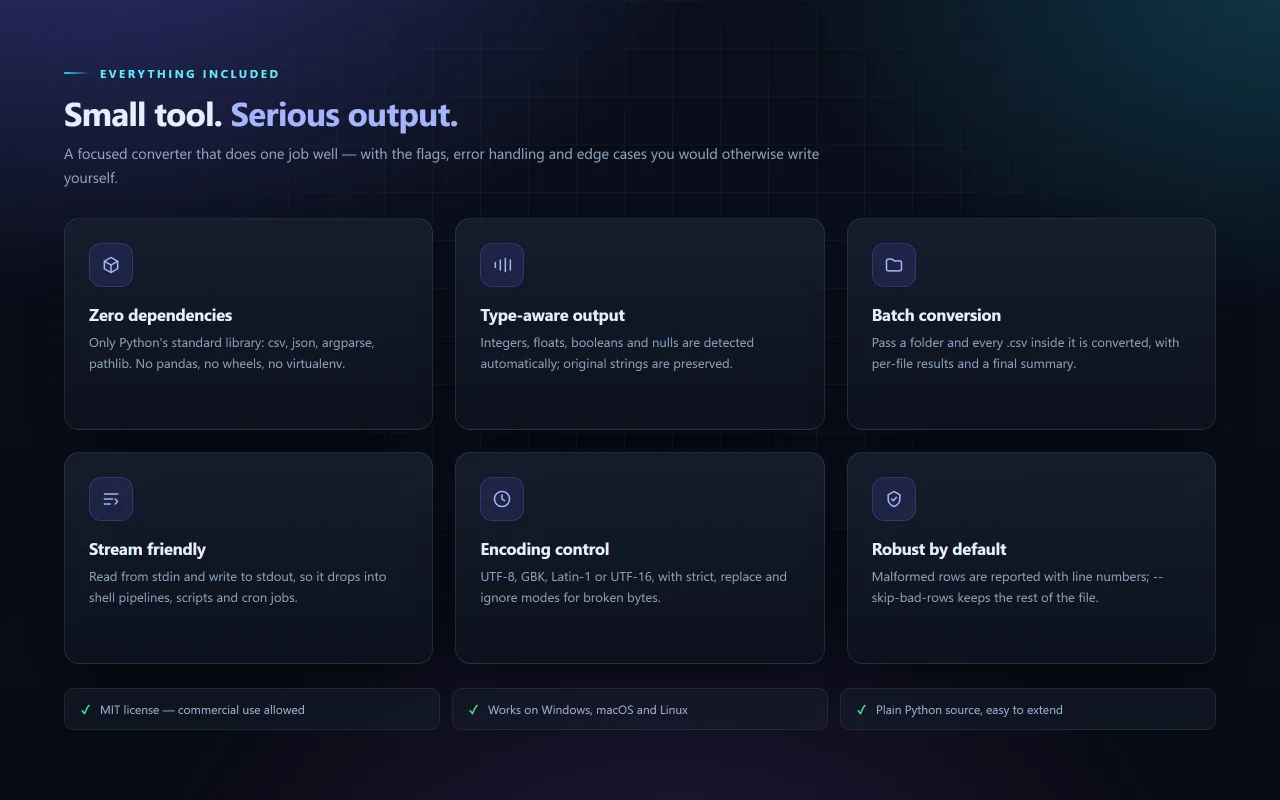Click the "A focused converter" intro paragraph
This screenshot has height=800, width=1280.
pyautogui.click(x=442, y=166)
